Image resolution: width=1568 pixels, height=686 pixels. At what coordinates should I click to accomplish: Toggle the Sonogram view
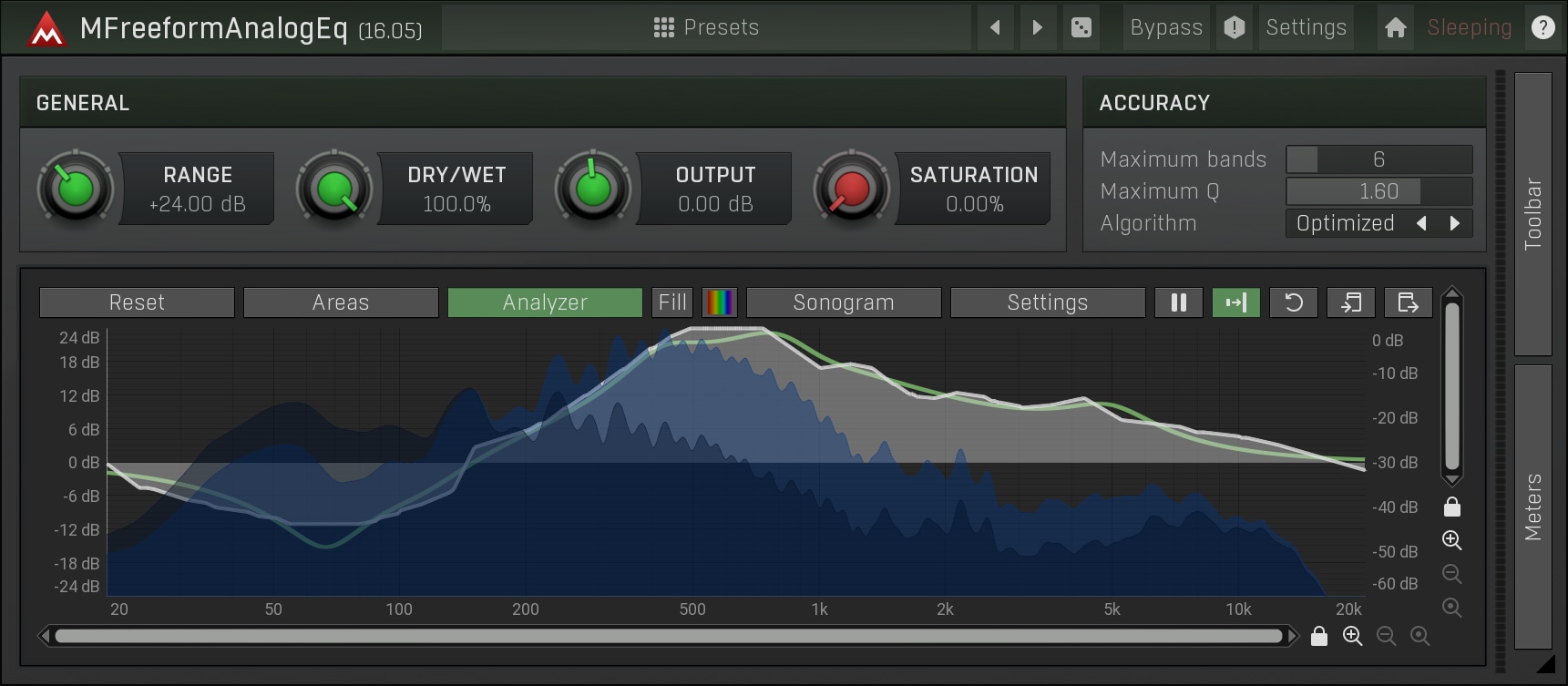click(x=844, y=302)
